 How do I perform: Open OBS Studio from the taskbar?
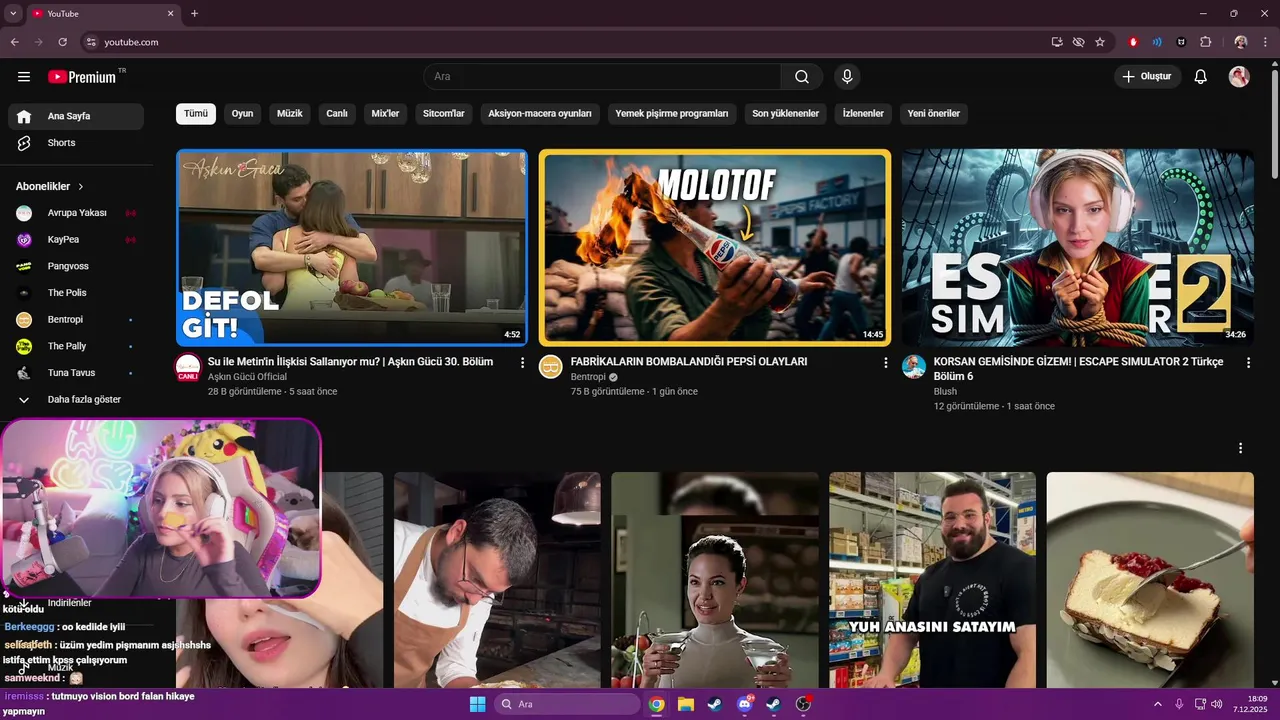pyautogui.click(x=803, y=704)
